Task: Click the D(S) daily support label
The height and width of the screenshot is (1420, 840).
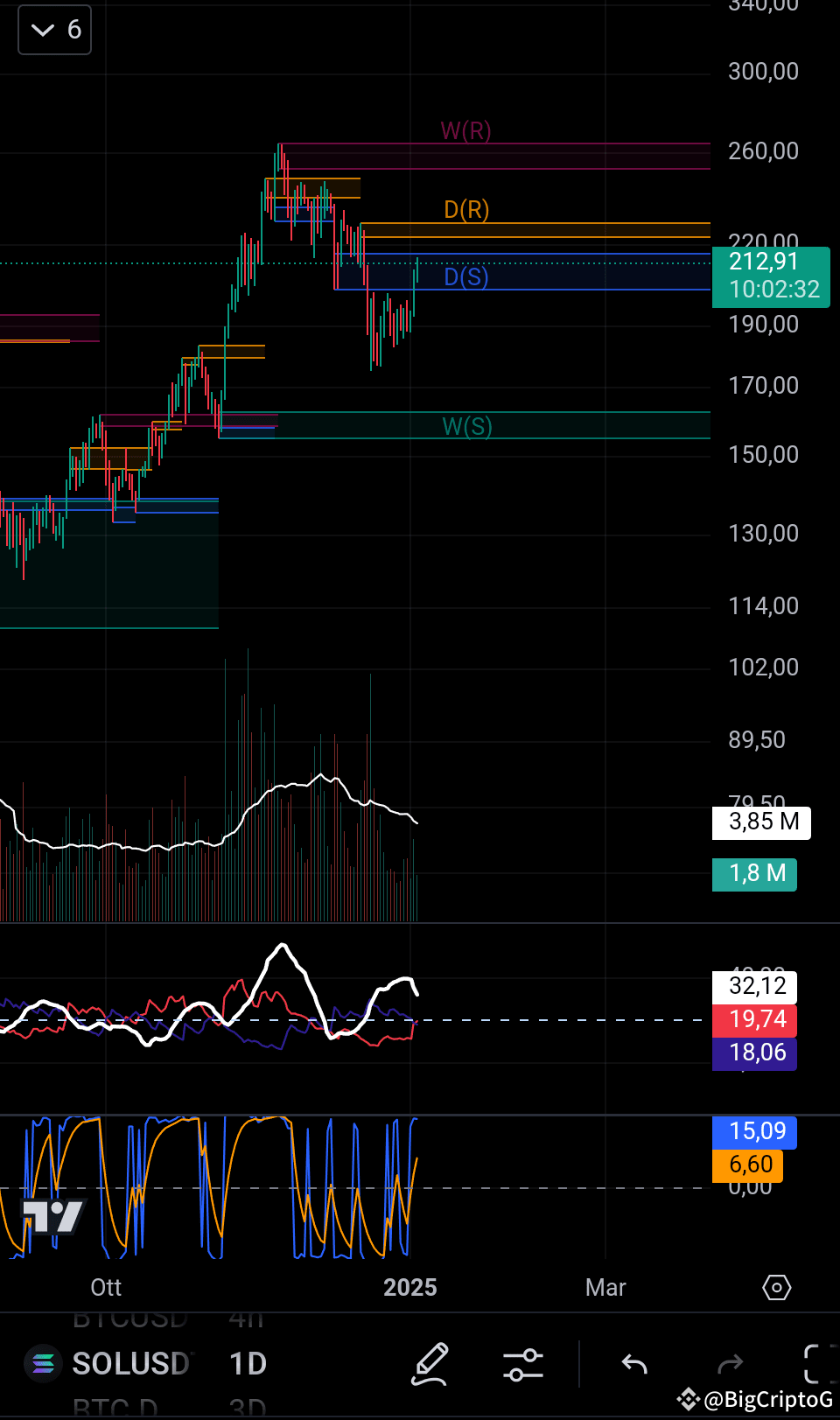Action: click(x=466, y=276)
